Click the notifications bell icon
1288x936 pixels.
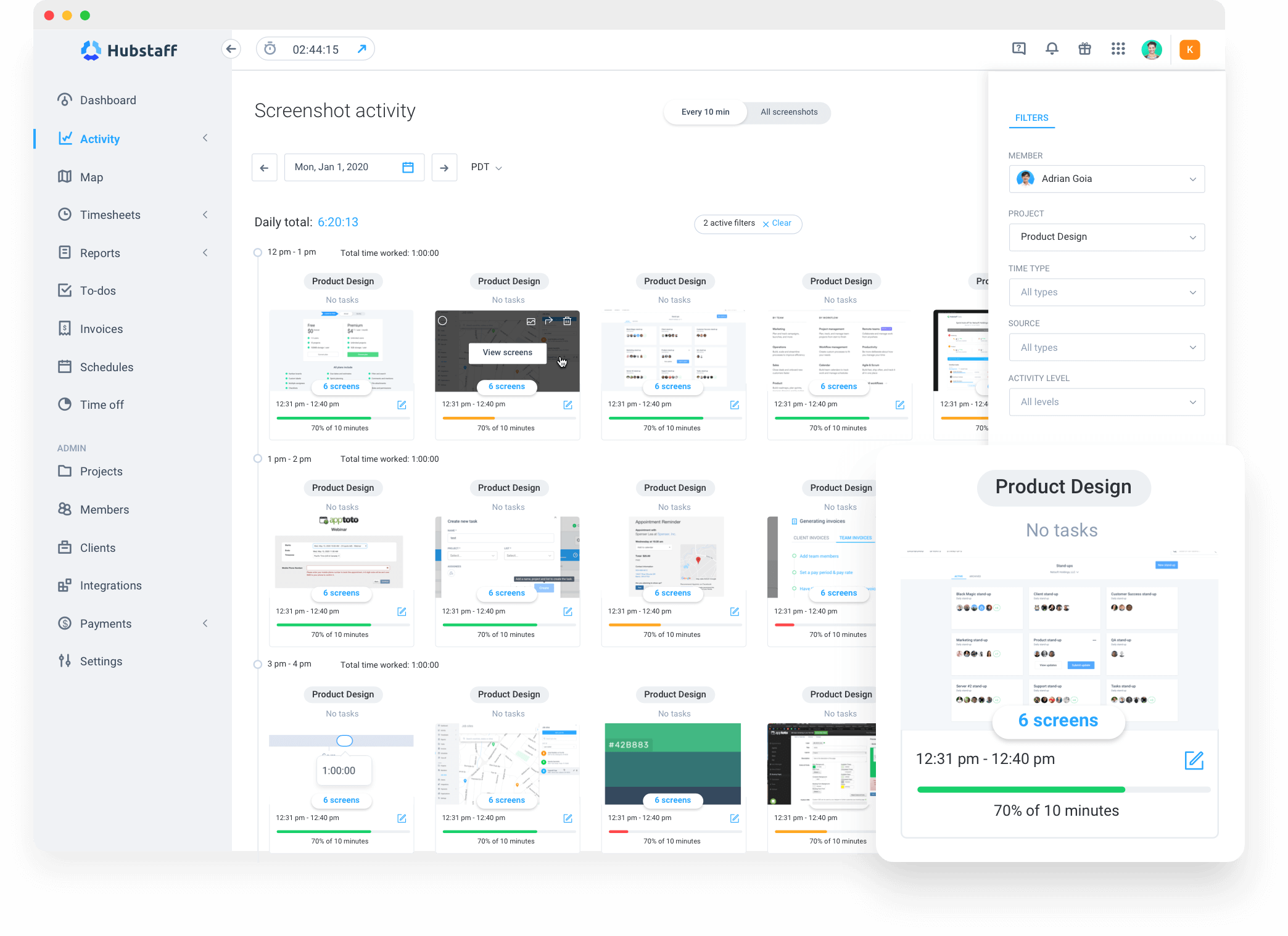[1052, 49]
